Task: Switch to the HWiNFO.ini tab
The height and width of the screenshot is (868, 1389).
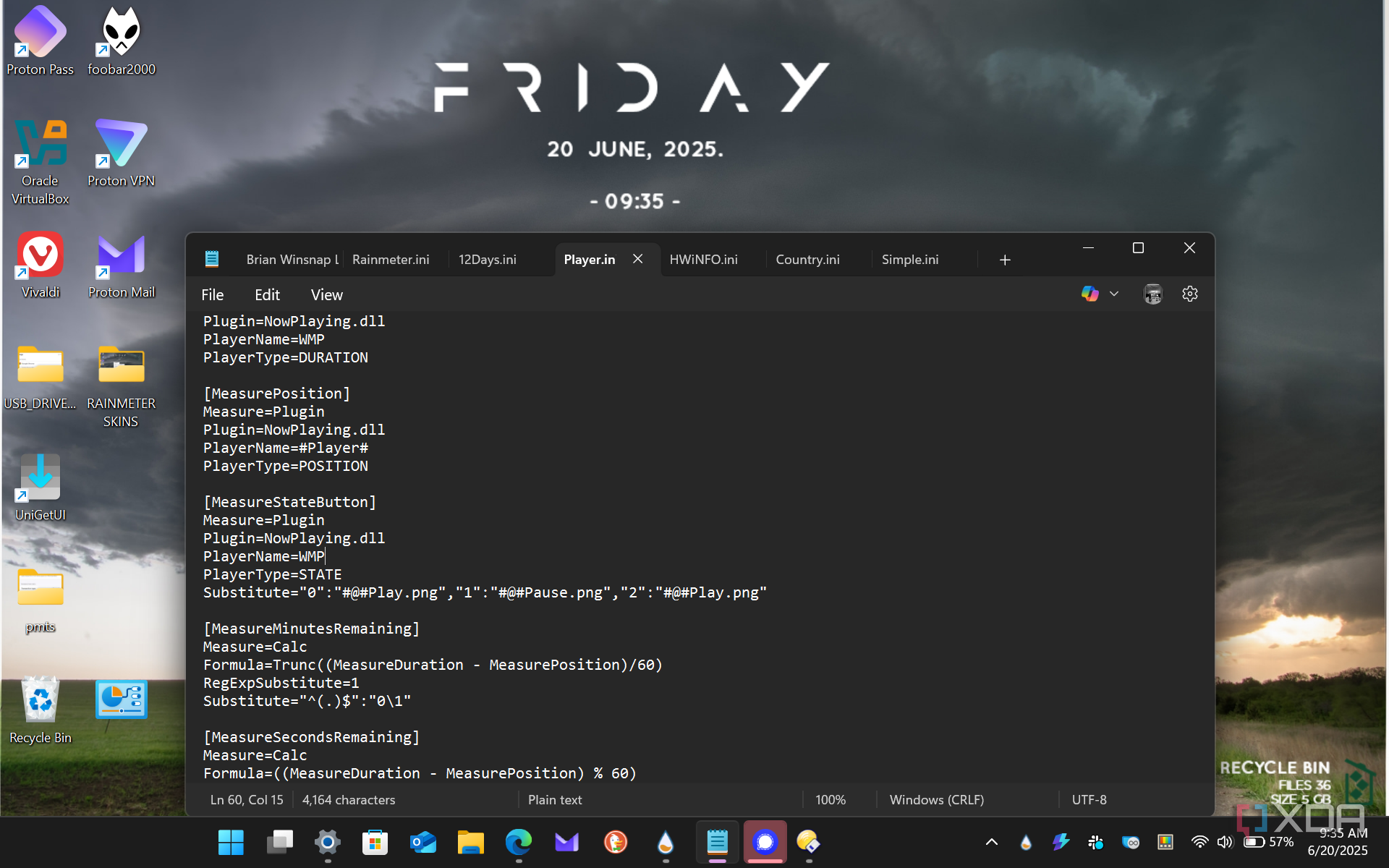Action: tap(703, 260)
